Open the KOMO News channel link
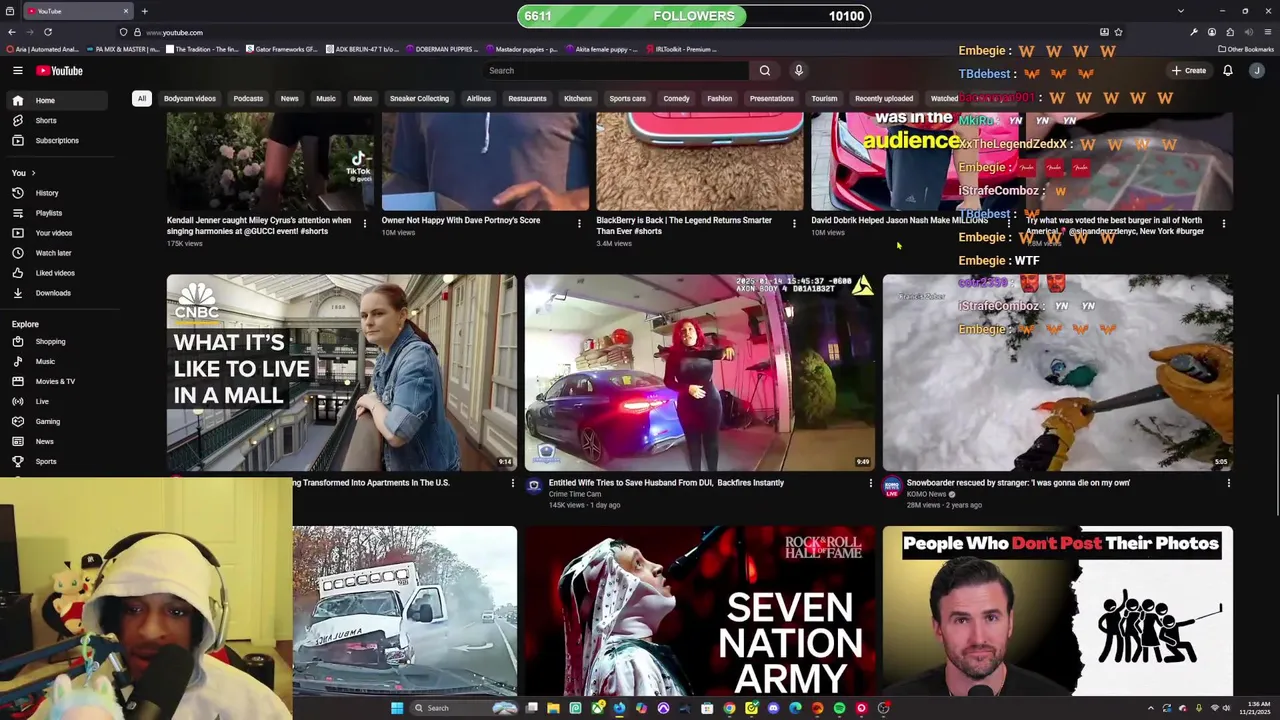The width and height of the screenshot is (1280, 720). pyautogui.click(x=926, y=494)
